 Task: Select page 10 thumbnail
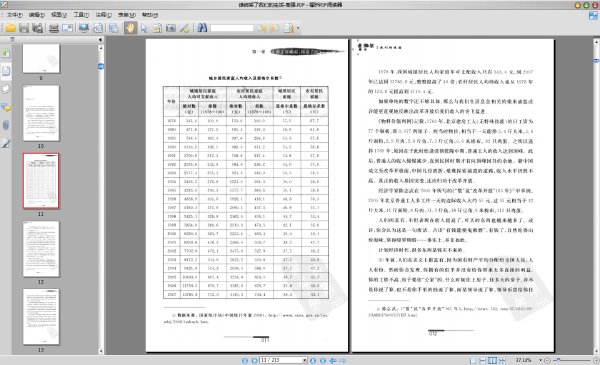click(x=41, y=113)
